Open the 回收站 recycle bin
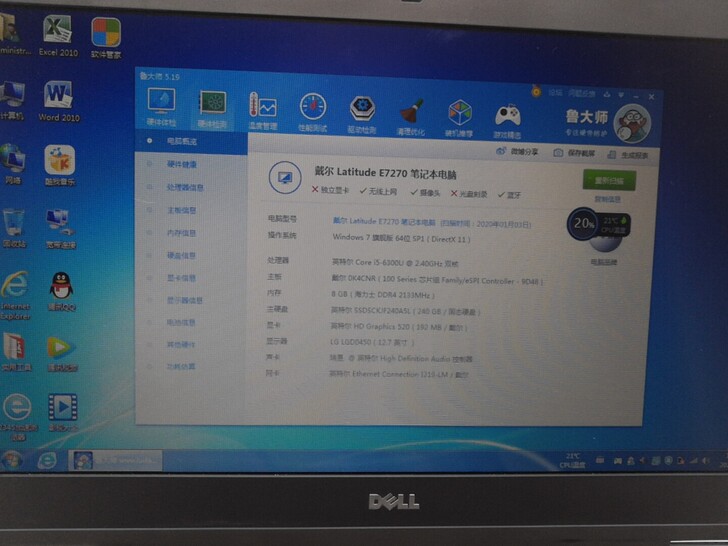Screen dimensions: 728x546 pyautogui.click(x=14, y=228)
